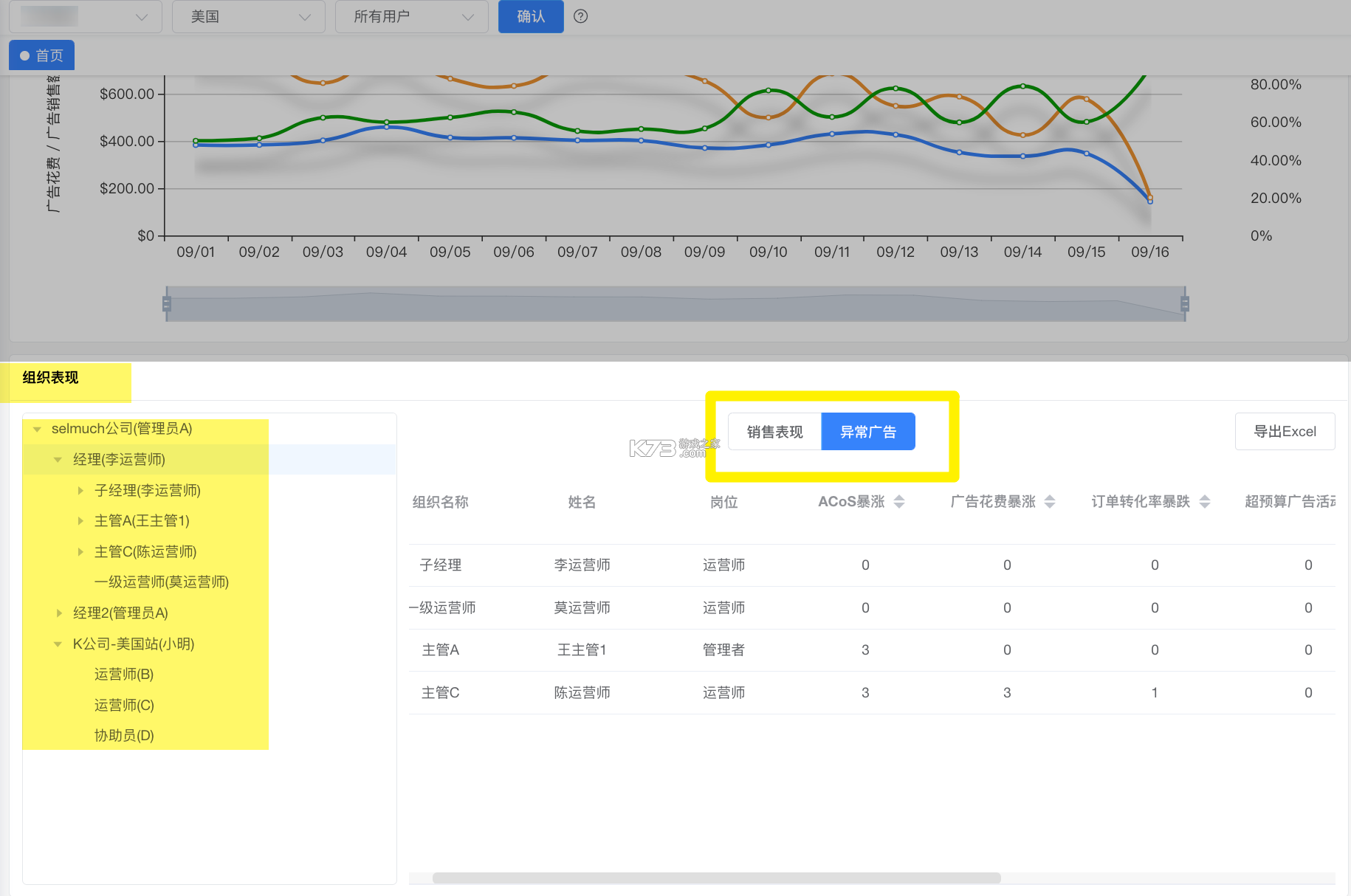Open the 首页 tab

[42, 55]
